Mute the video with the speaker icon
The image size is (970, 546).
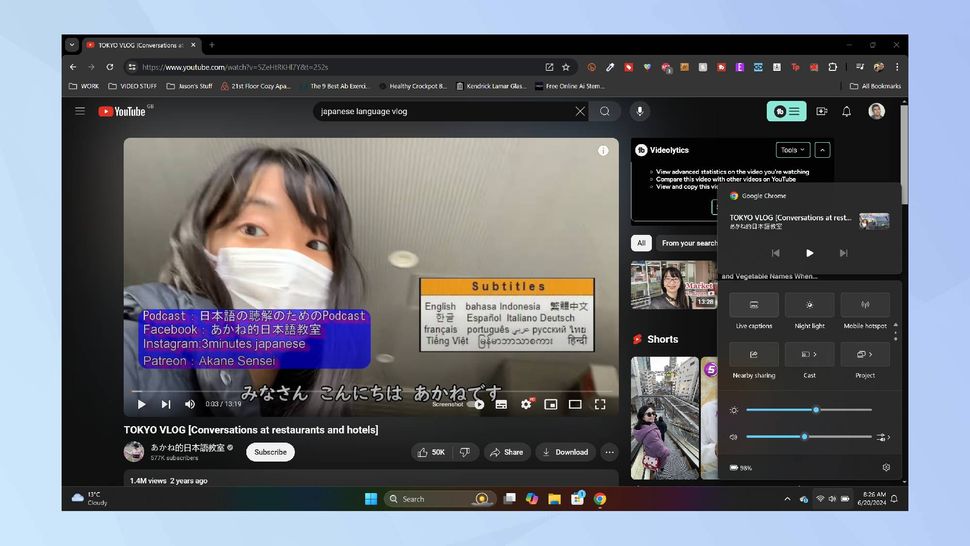coord(190,404)
